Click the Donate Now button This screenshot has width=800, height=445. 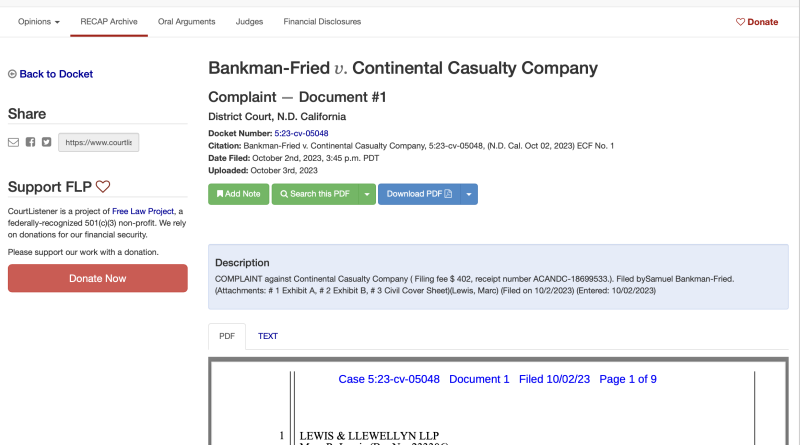[98, 279]
